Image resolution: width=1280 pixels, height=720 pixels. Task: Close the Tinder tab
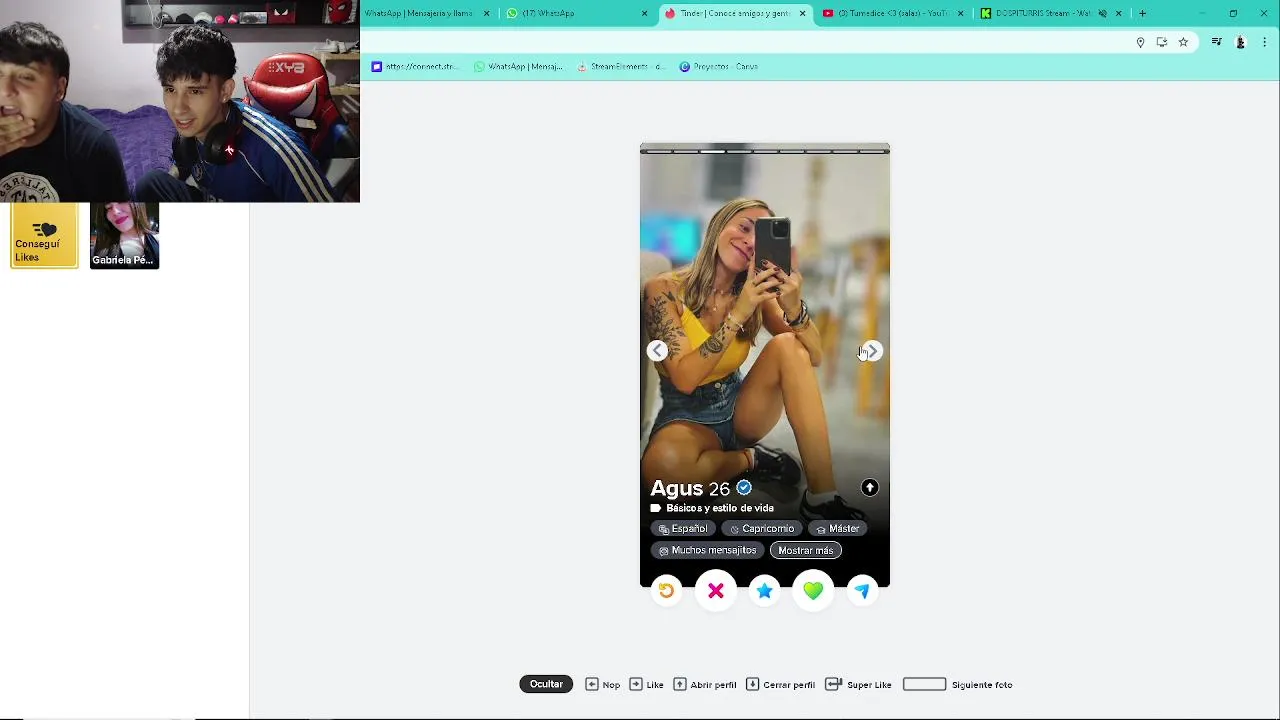802,13
